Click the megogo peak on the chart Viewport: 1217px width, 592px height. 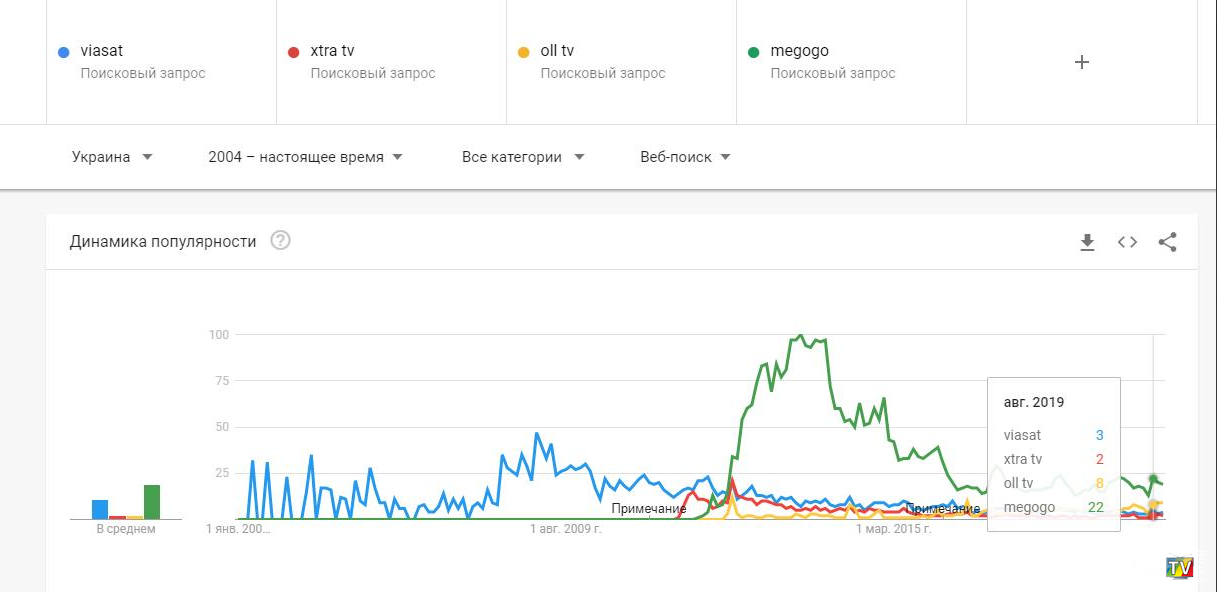(x=801, y=336)
